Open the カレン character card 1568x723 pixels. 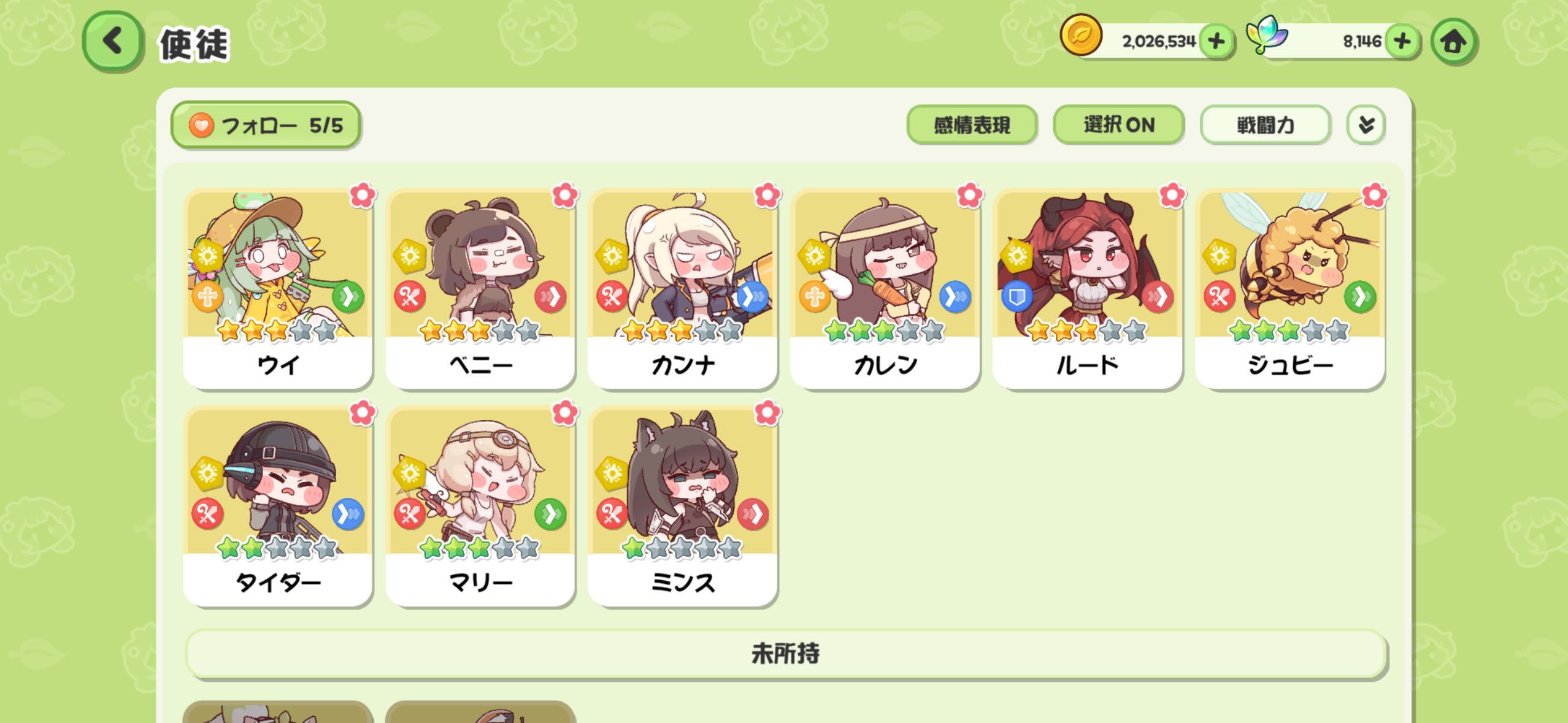point(885,289)
